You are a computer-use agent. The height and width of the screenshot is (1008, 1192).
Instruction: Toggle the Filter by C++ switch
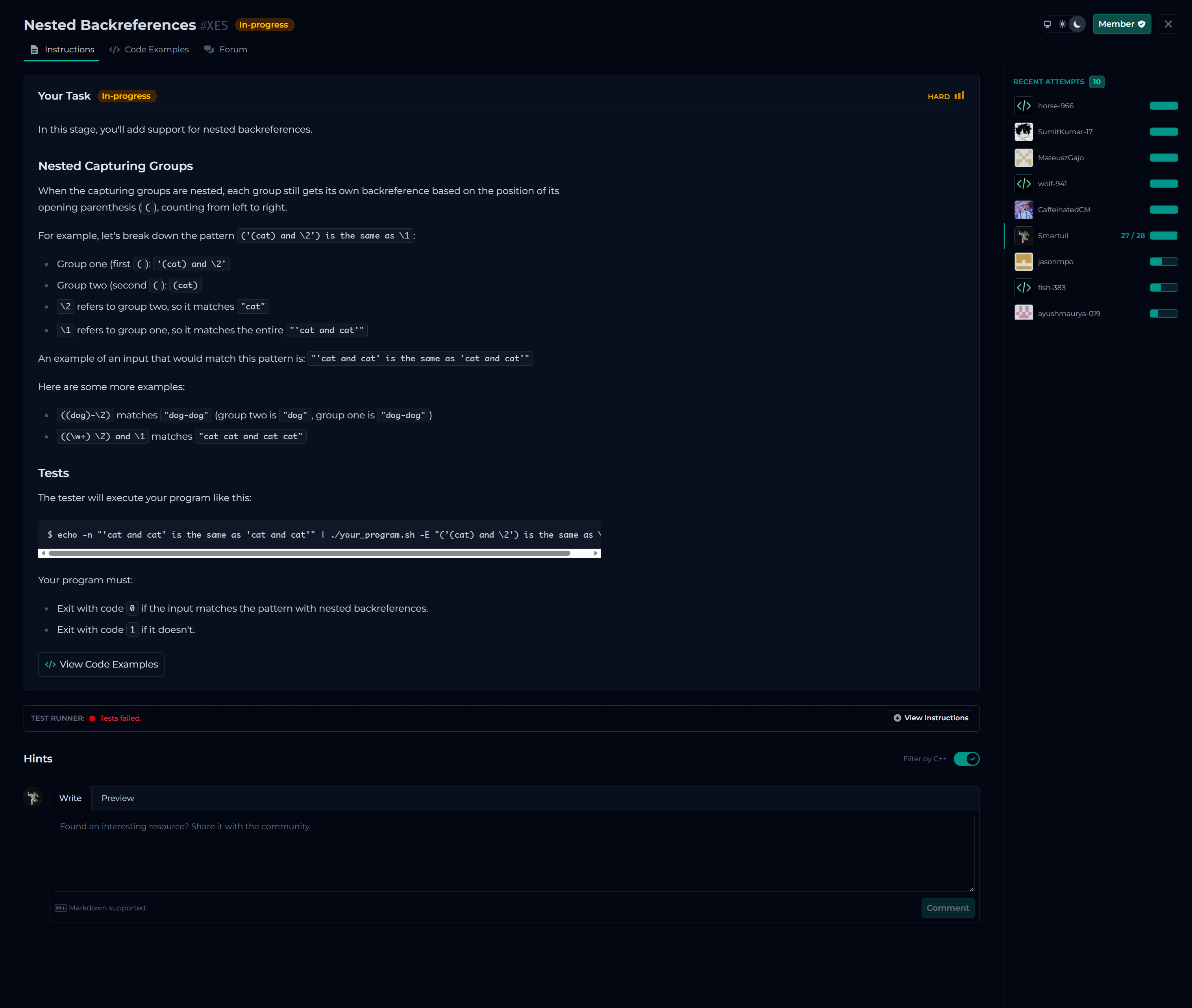coord(966,759)
